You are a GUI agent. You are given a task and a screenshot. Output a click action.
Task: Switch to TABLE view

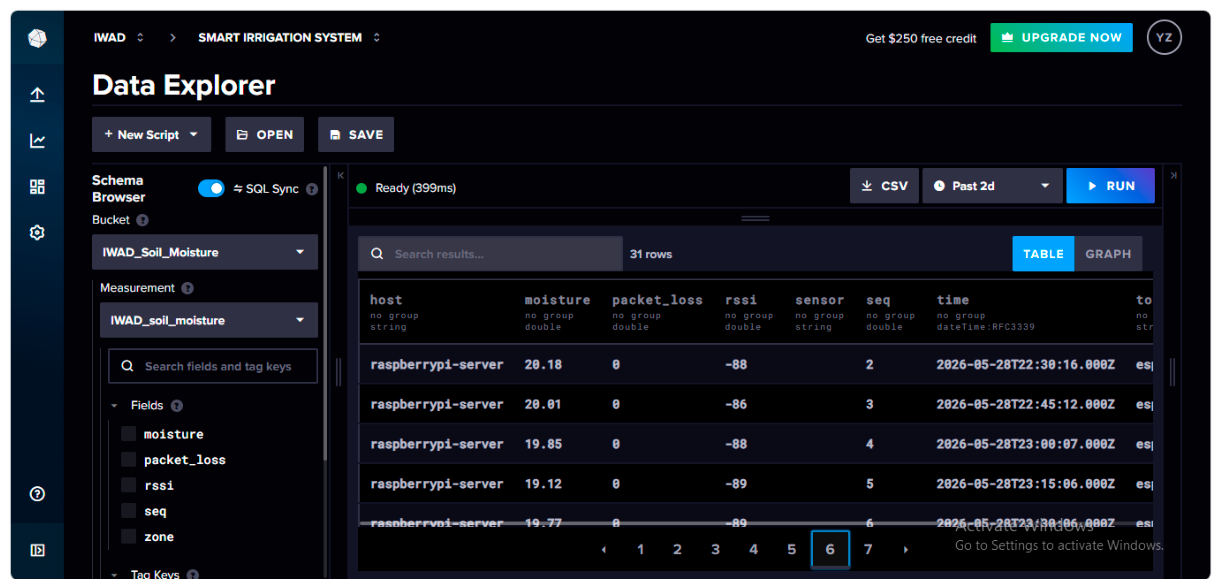point(1043,254)
